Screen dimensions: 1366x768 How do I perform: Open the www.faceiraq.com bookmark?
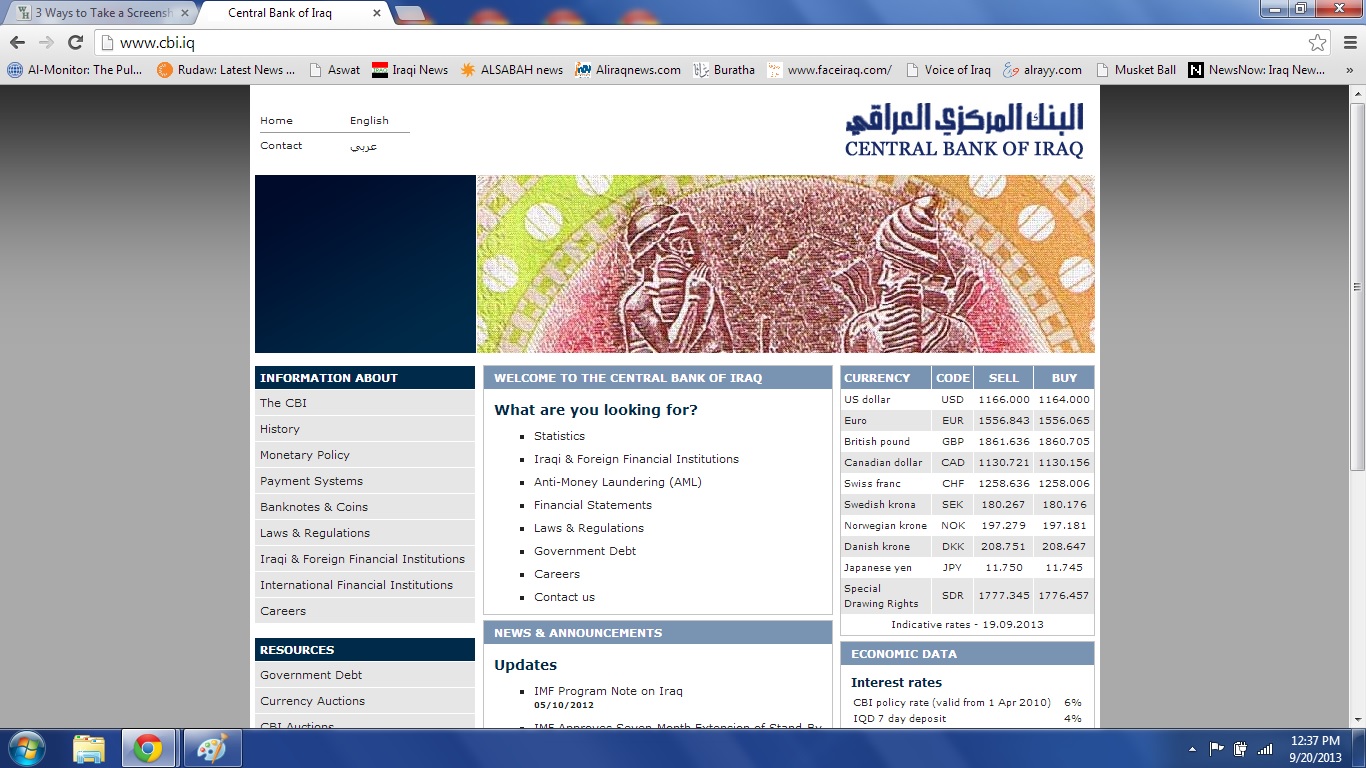click(x=830, y=70)
